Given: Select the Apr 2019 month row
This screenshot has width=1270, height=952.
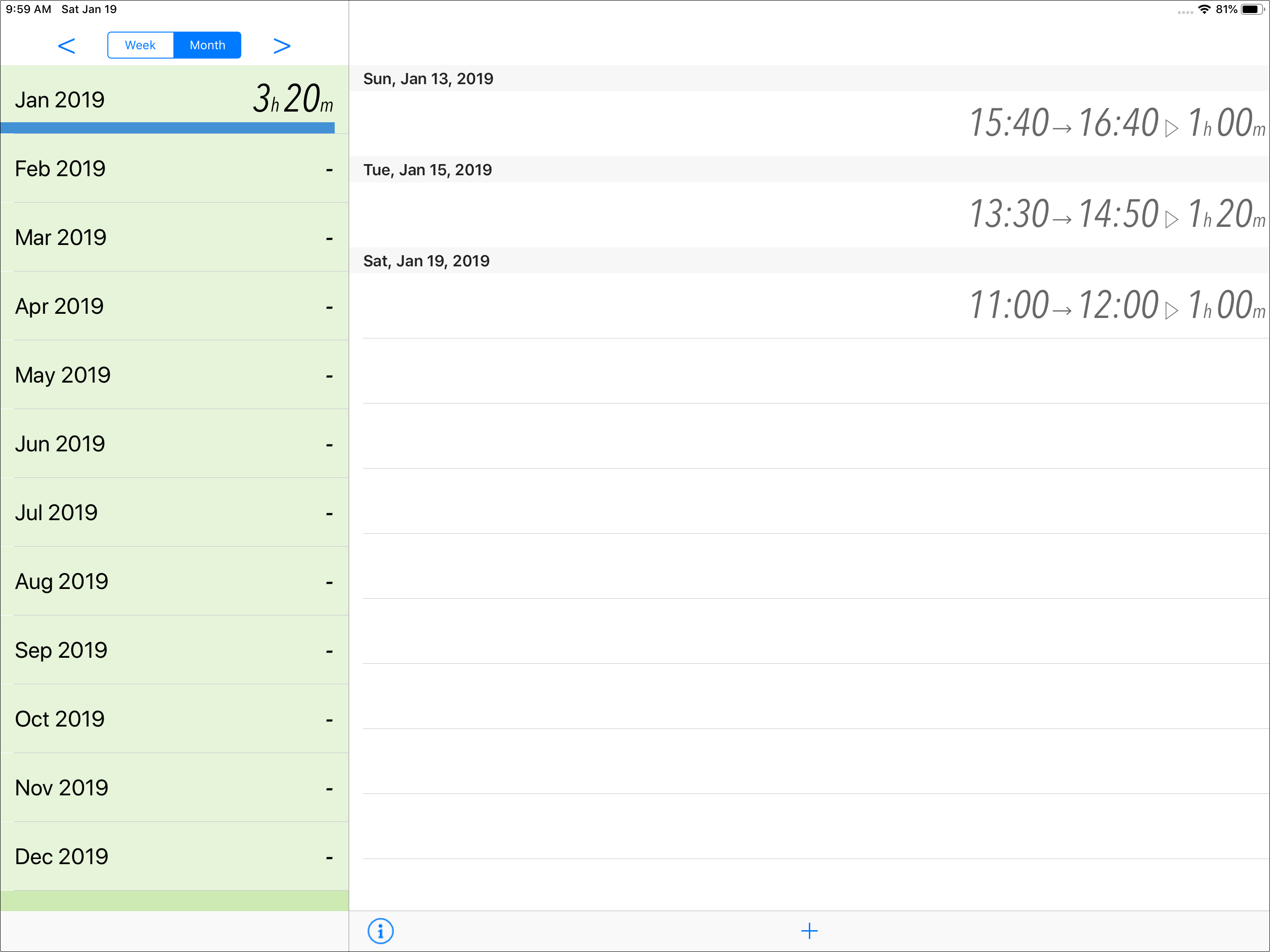Looking at the screenshot, I should tap(174, 306).
